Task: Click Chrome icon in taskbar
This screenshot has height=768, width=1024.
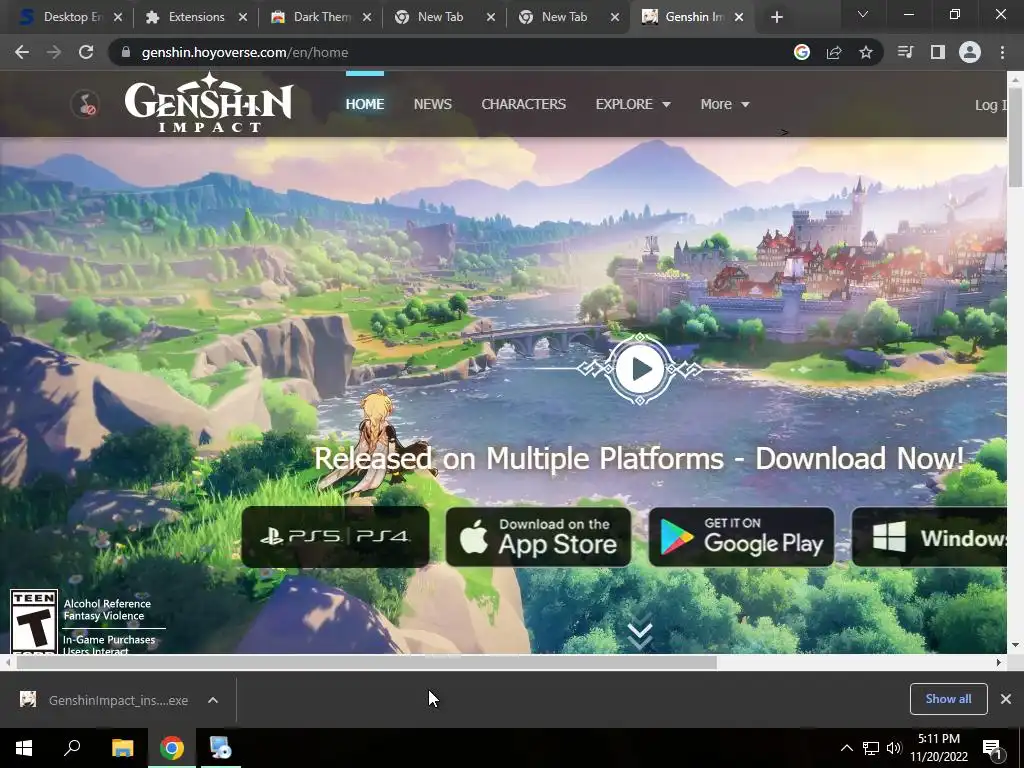Action: click(172, 748)
